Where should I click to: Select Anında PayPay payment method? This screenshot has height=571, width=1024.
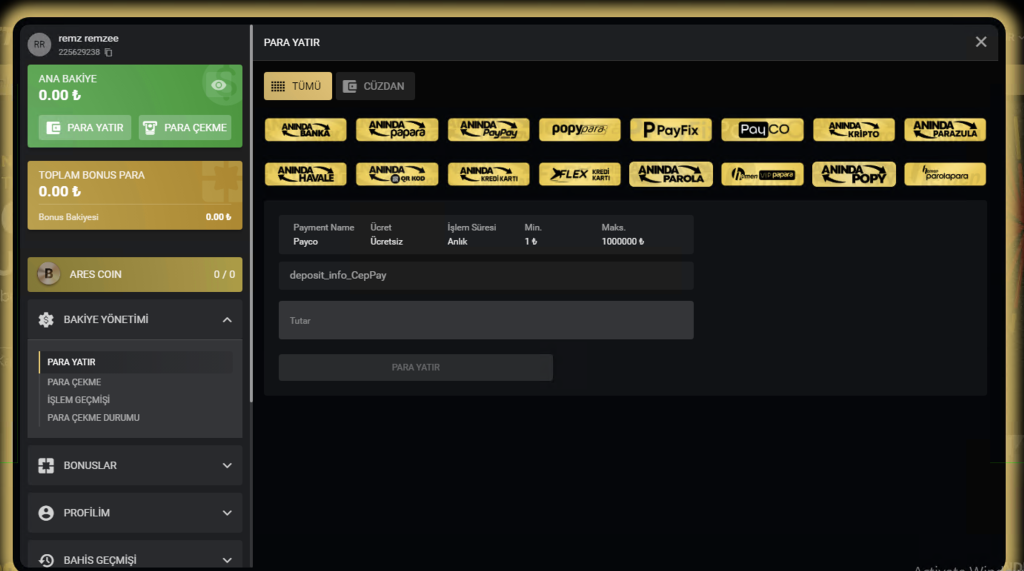[488, 129]
